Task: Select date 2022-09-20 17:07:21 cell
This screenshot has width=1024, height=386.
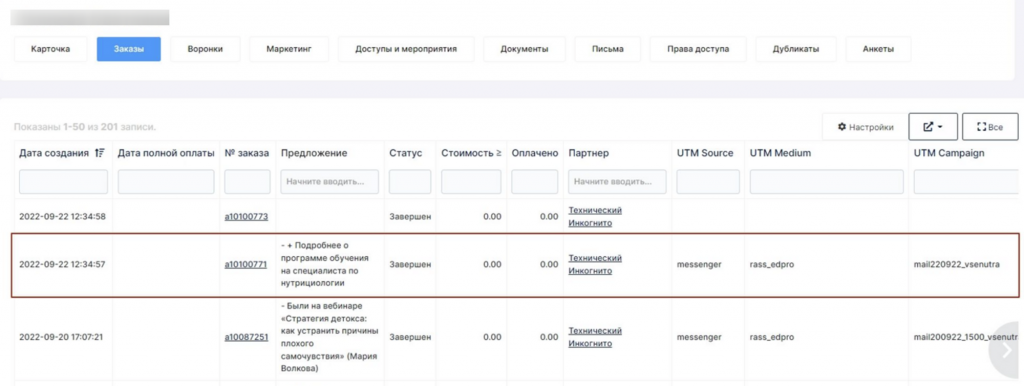Action: click(62, 338)
